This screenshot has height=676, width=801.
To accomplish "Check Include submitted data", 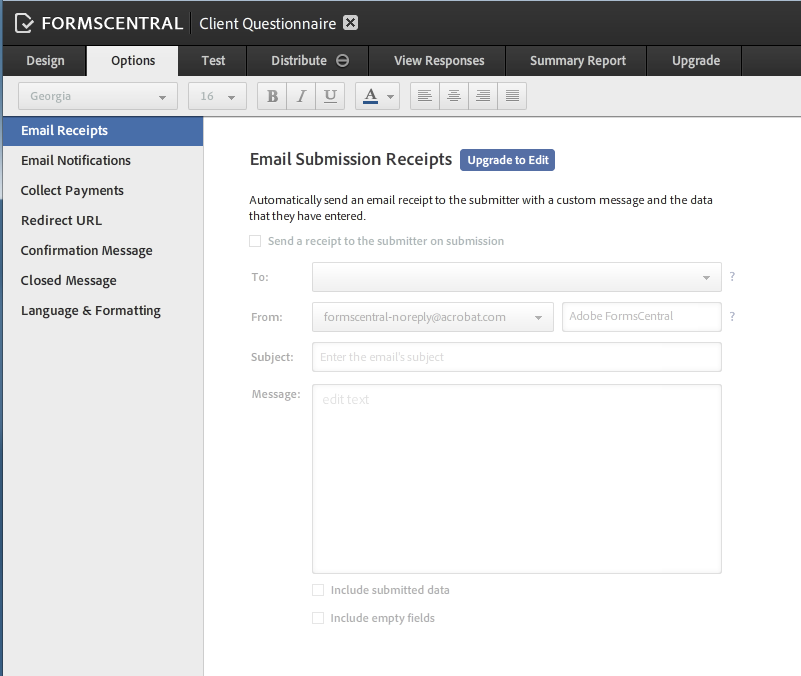I will click(x=318, y=590).
